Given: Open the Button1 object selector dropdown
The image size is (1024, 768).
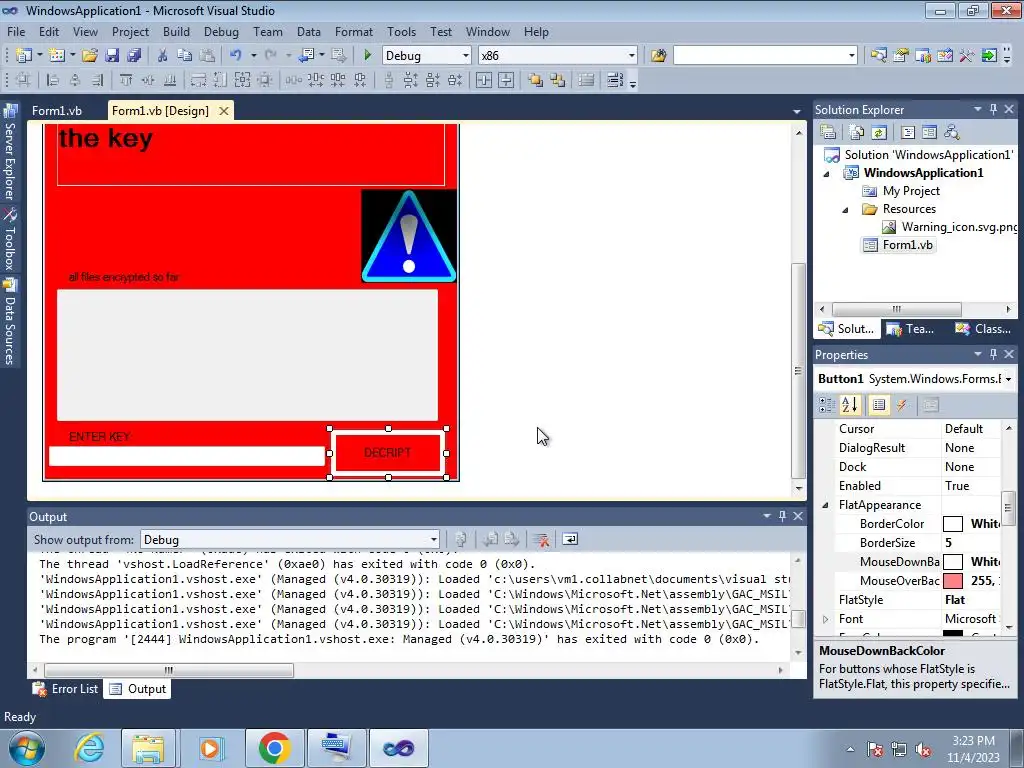Looking at the screenshot, I should (1008, 379).
